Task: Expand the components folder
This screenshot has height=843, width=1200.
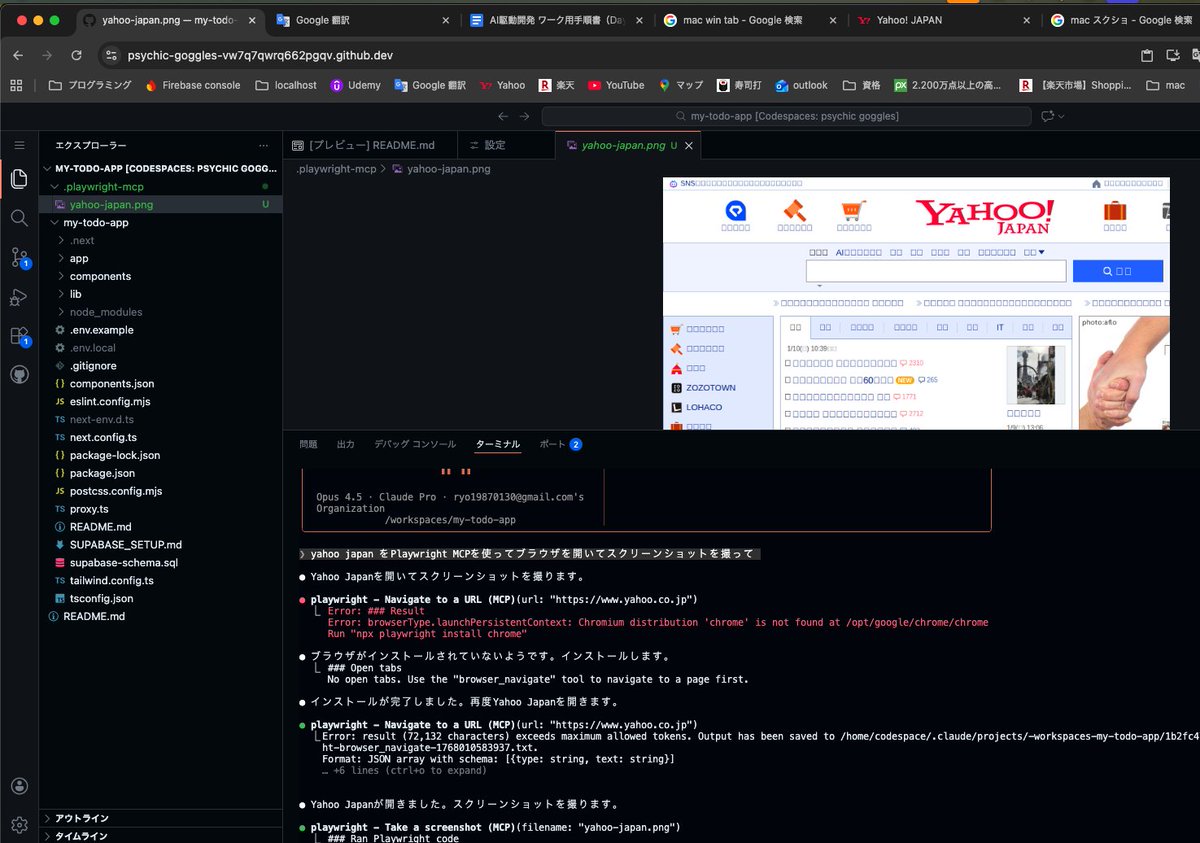Action: (x=160, y=276)
